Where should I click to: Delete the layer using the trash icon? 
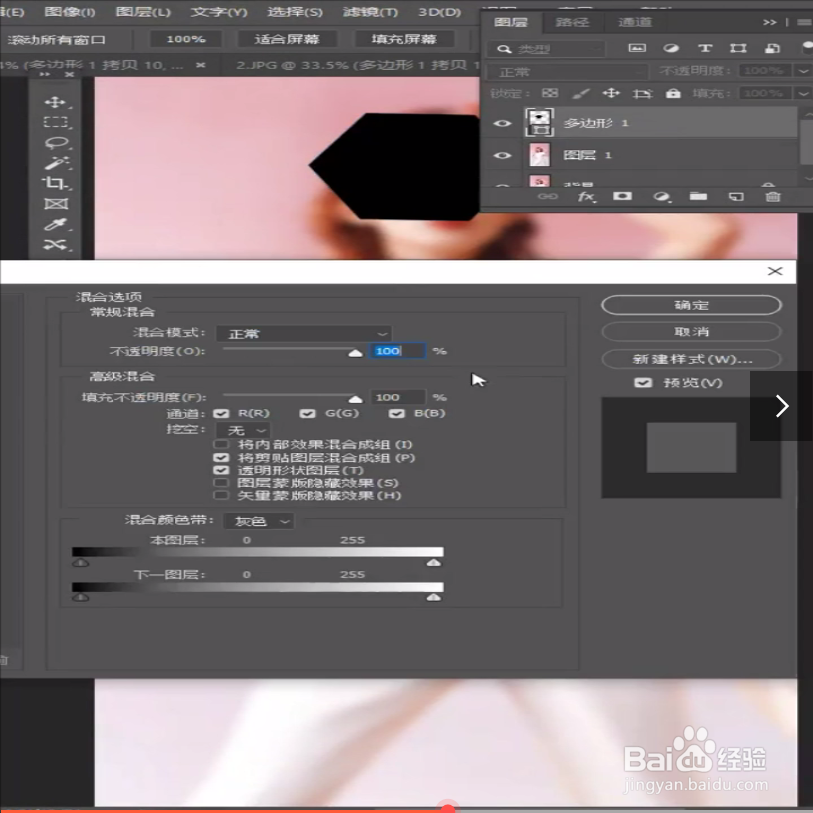click(771, 197)
